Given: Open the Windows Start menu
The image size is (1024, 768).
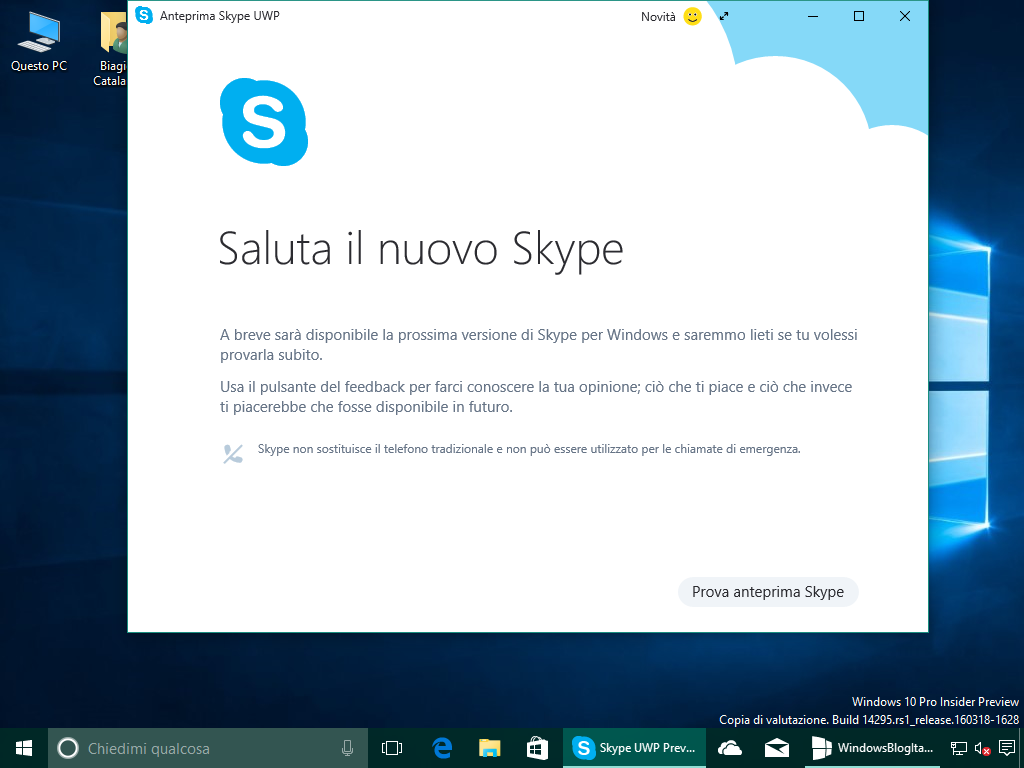Looking at the screenshot, I should (24, 748).
